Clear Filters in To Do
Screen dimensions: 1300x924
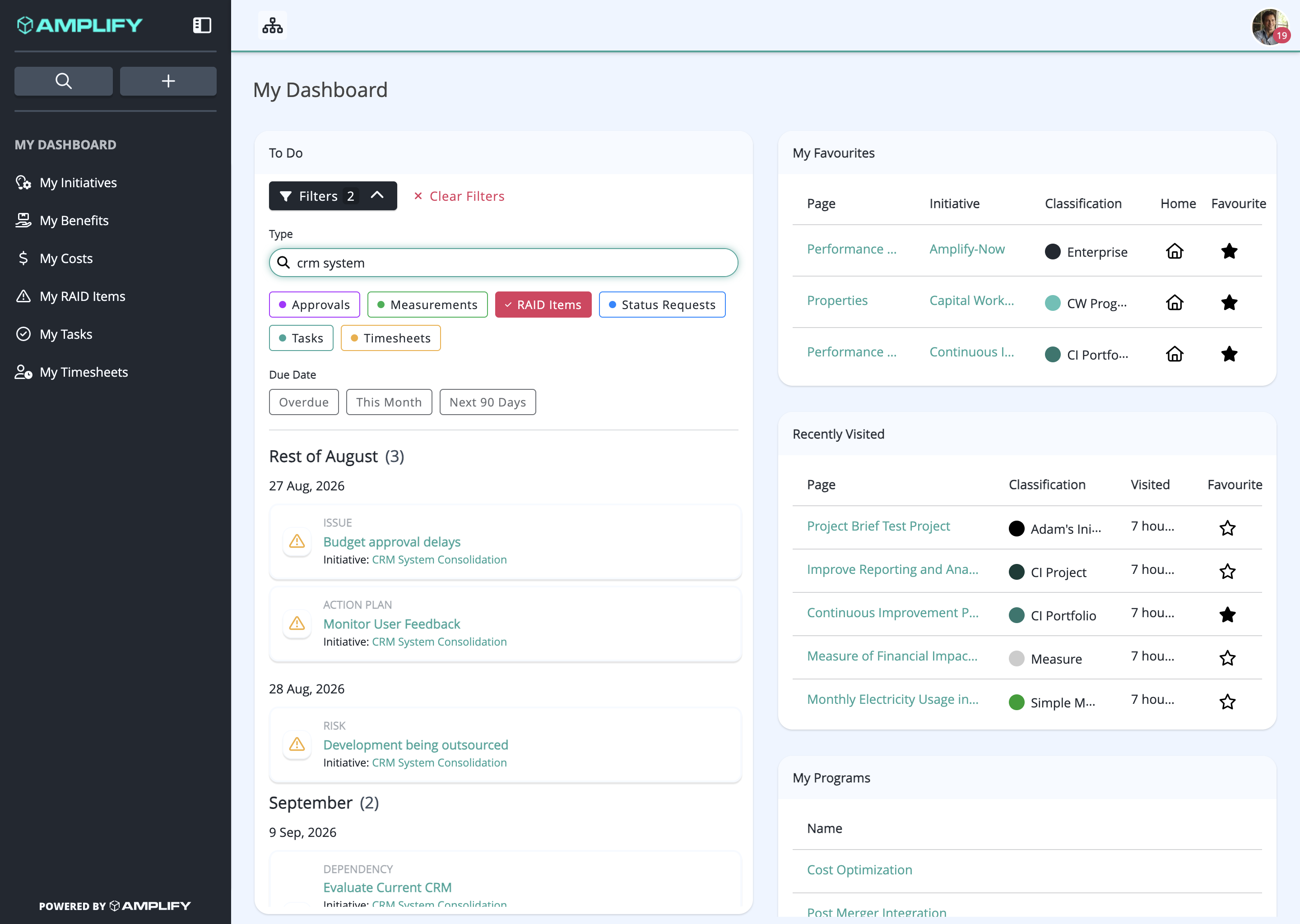click(459, 196)
